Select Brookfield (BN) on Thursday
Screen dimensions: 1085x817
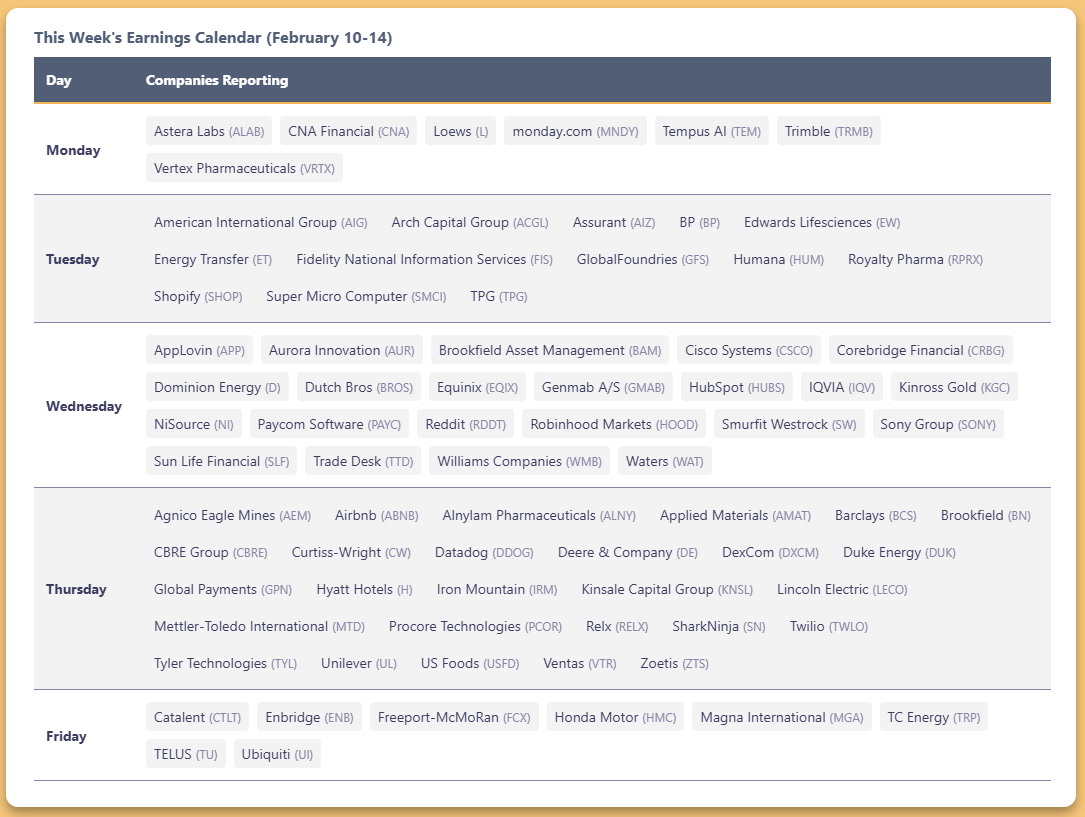[986, 515]
